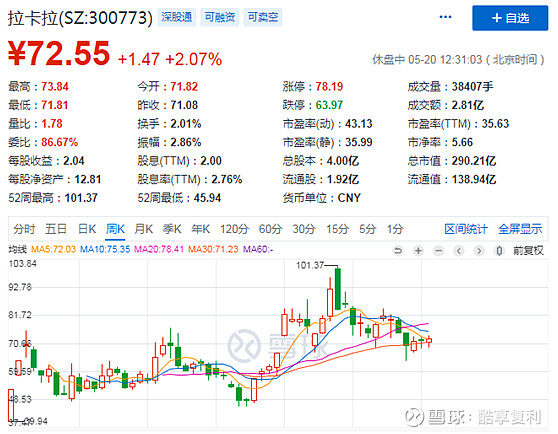Click the 最高 value 73.84

pyautogui.click(x=55, y=86)
